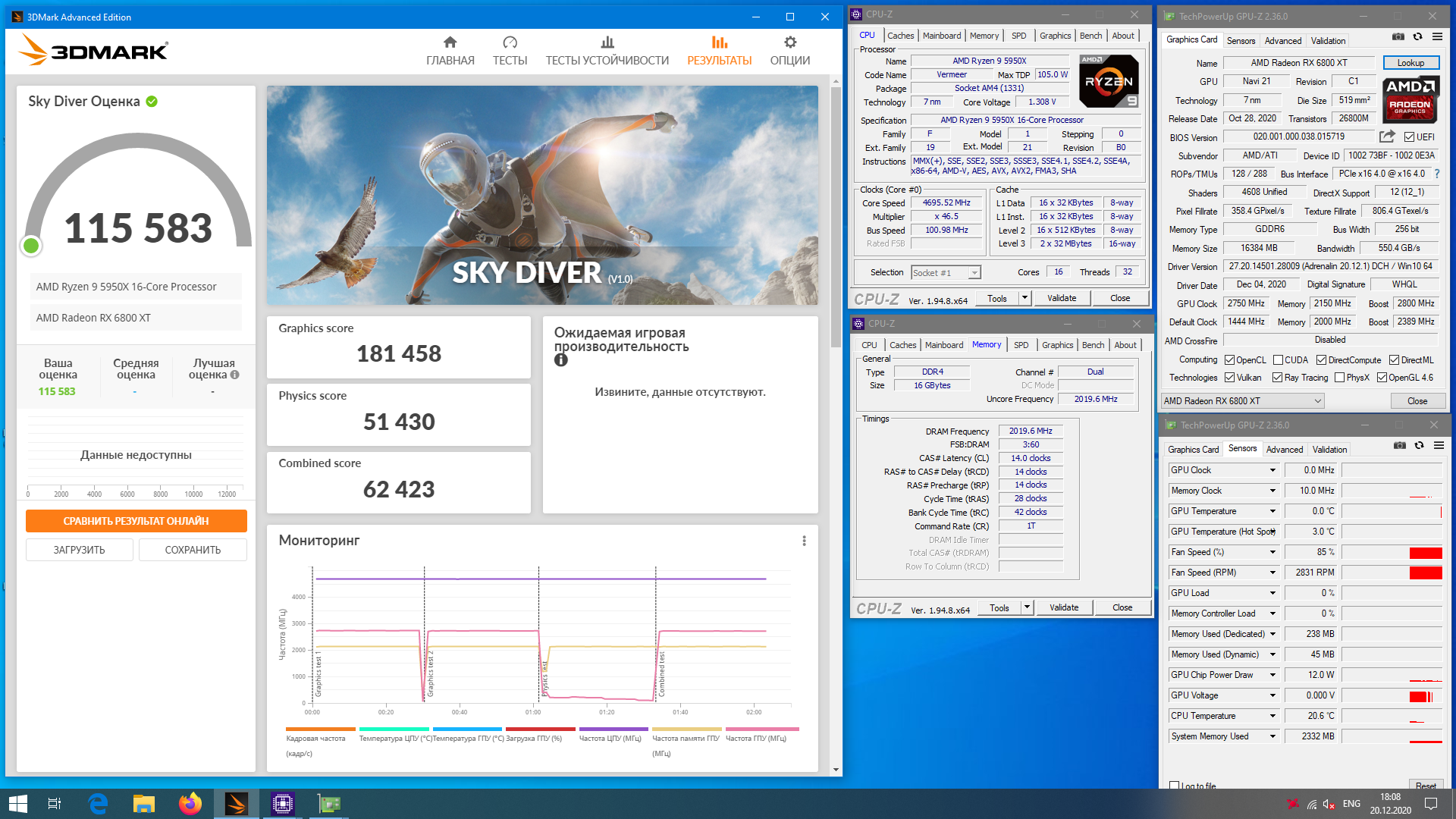The height and width of the screenshot is (819, 1456).
Task: Expand the GPU Load sensor dropdown
Action: (x=1272, y=594)
